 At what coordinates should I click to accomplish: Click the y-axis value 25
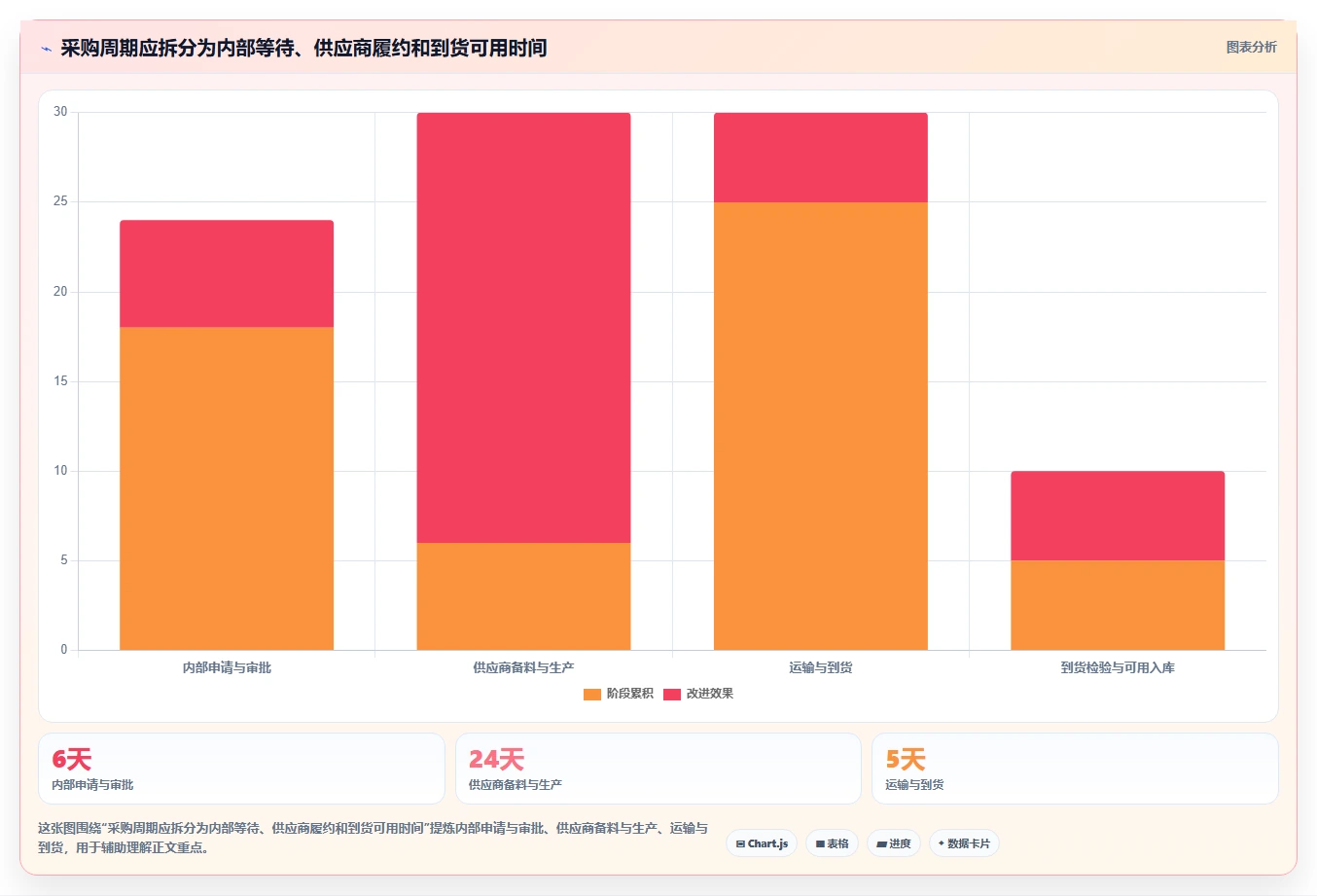60,201
